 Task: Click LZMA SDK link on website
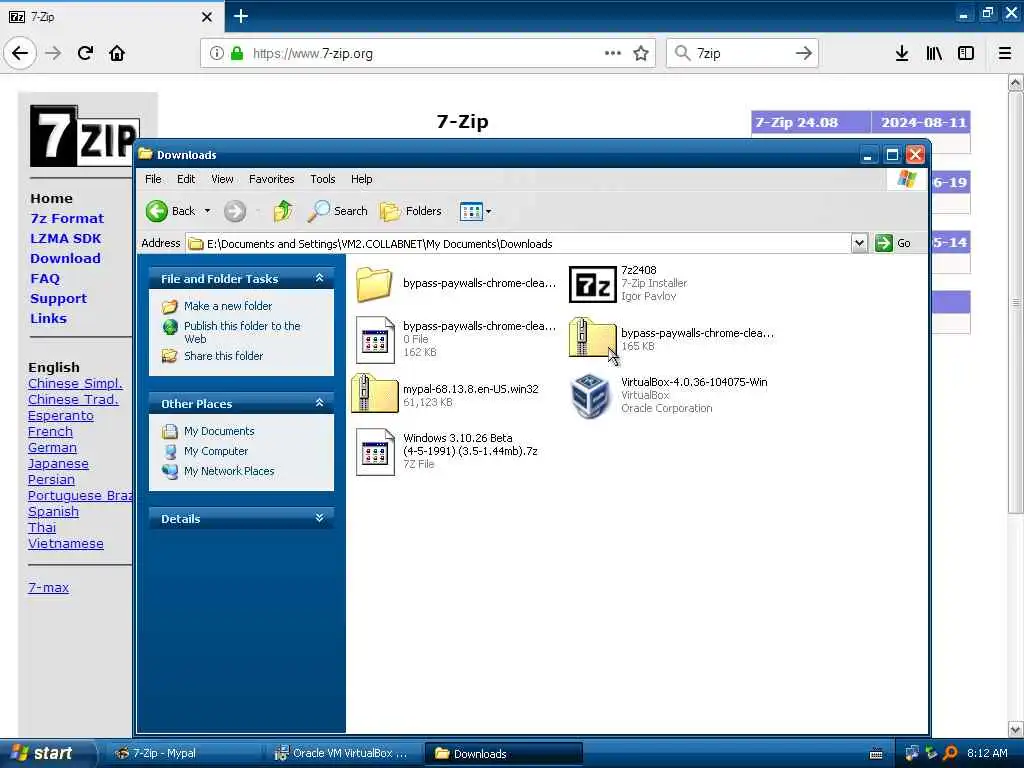point(65,238)
